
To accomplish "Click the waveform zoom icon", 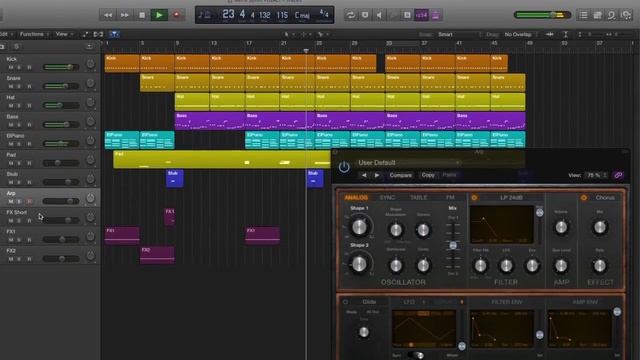I will click(550, 34).
